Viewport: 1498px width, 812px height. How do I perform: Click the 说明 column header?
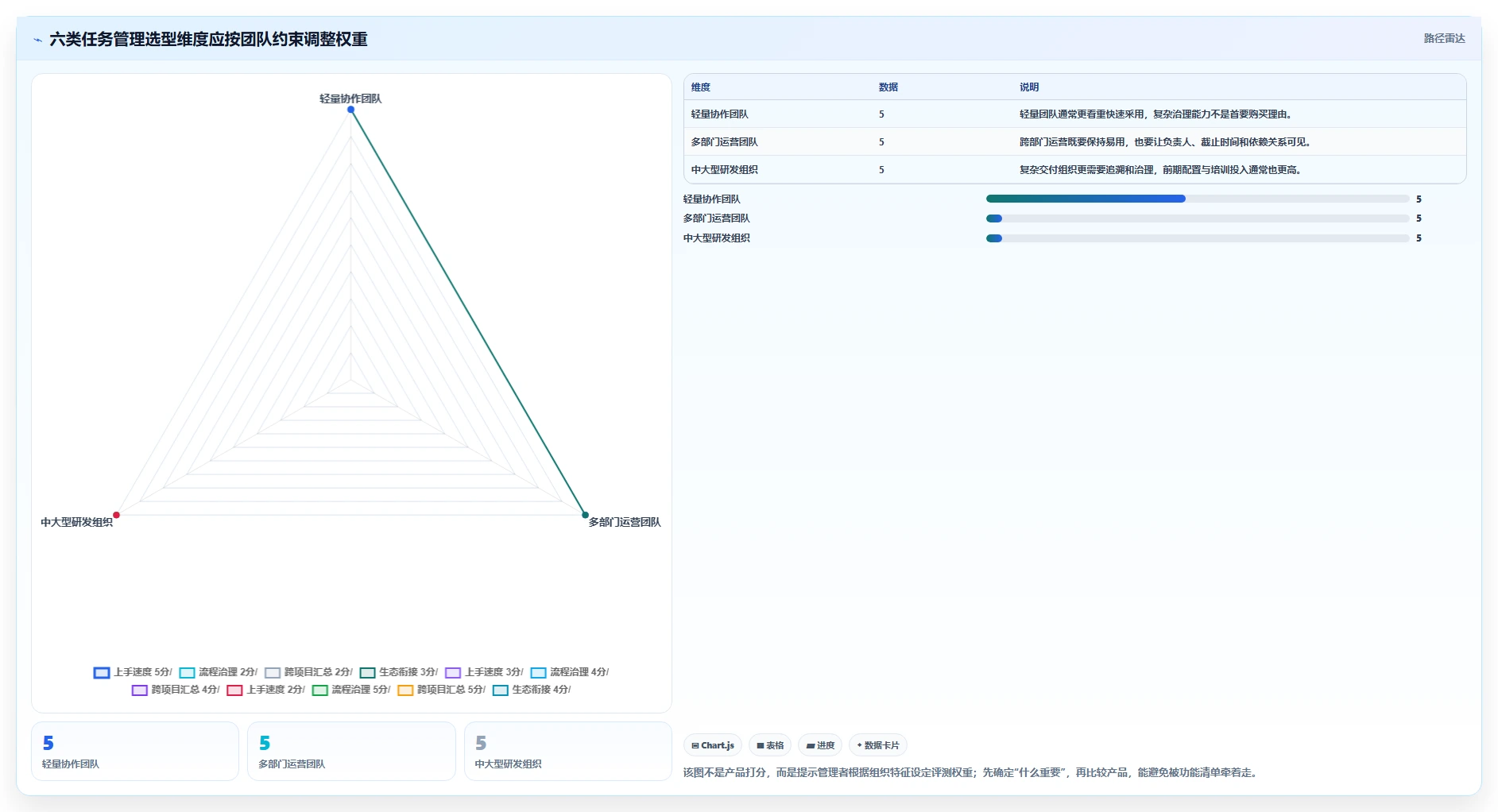pos(1029,87)
